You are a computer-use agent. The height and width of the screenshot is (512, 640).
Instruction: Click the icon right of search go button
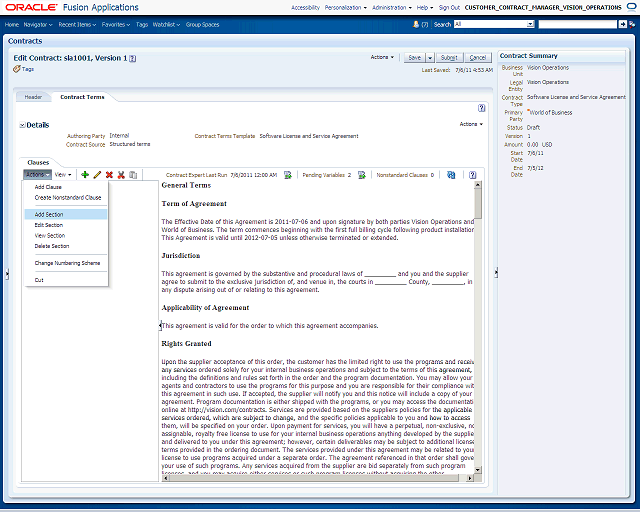(x=632, y=24)
